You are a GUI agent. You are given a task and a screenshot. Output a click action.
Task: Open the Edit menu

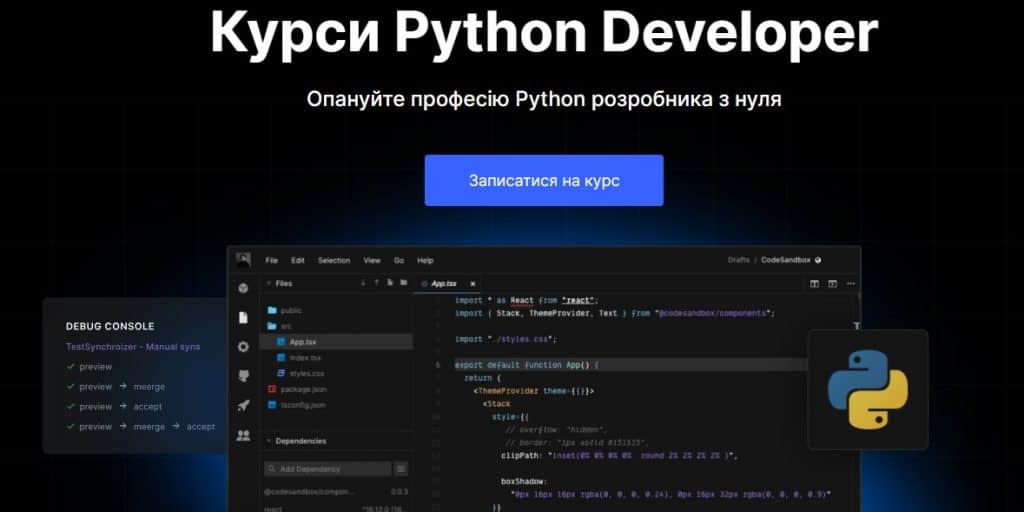pos(298,261)
